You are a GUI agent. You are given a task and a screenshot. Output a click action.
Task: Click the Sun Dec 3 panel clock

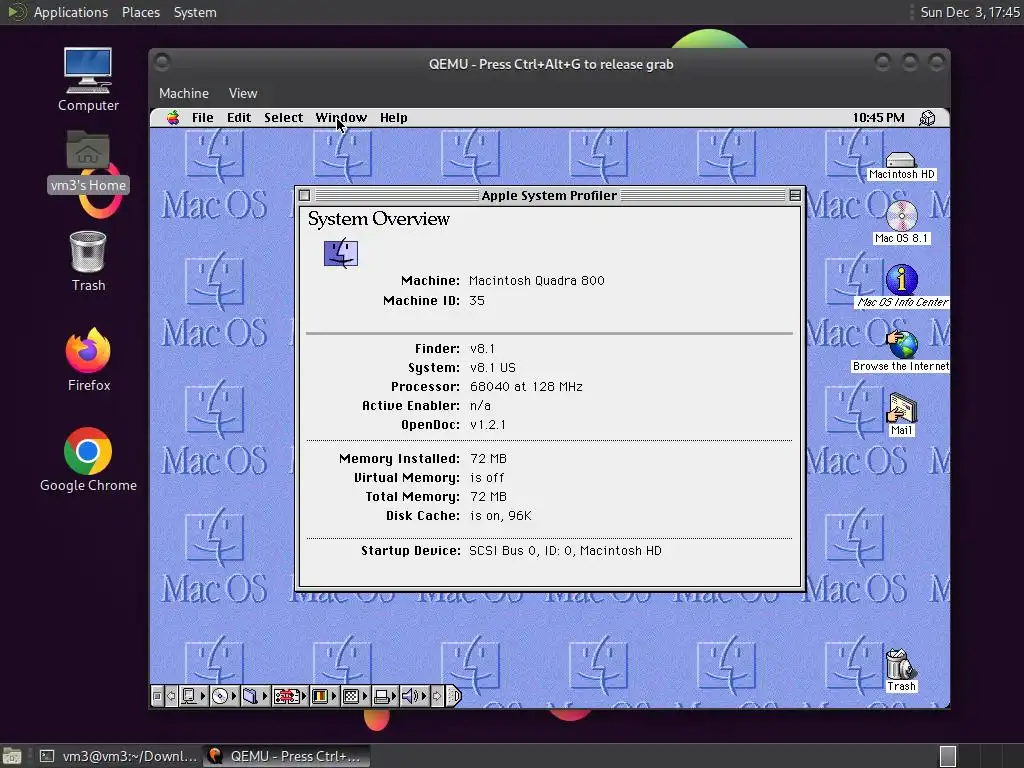[x=970, y=12]
